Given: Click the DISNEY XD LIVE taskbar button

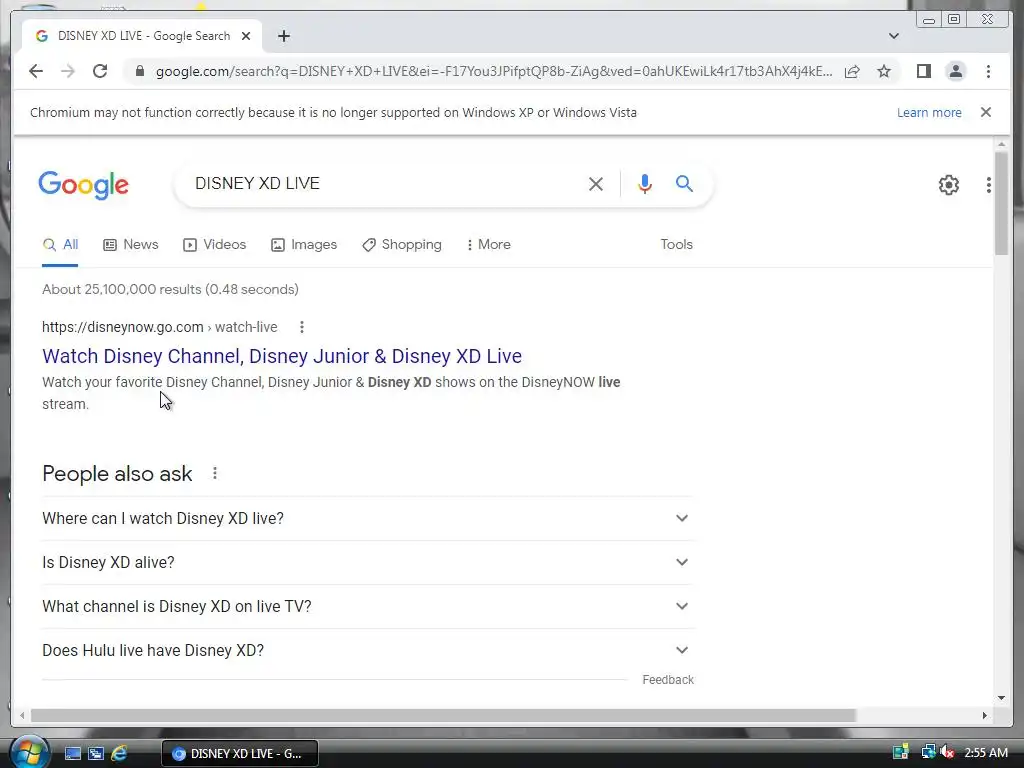Looking at the screenshot, I should pyautogui.click(x=240, y=754).
